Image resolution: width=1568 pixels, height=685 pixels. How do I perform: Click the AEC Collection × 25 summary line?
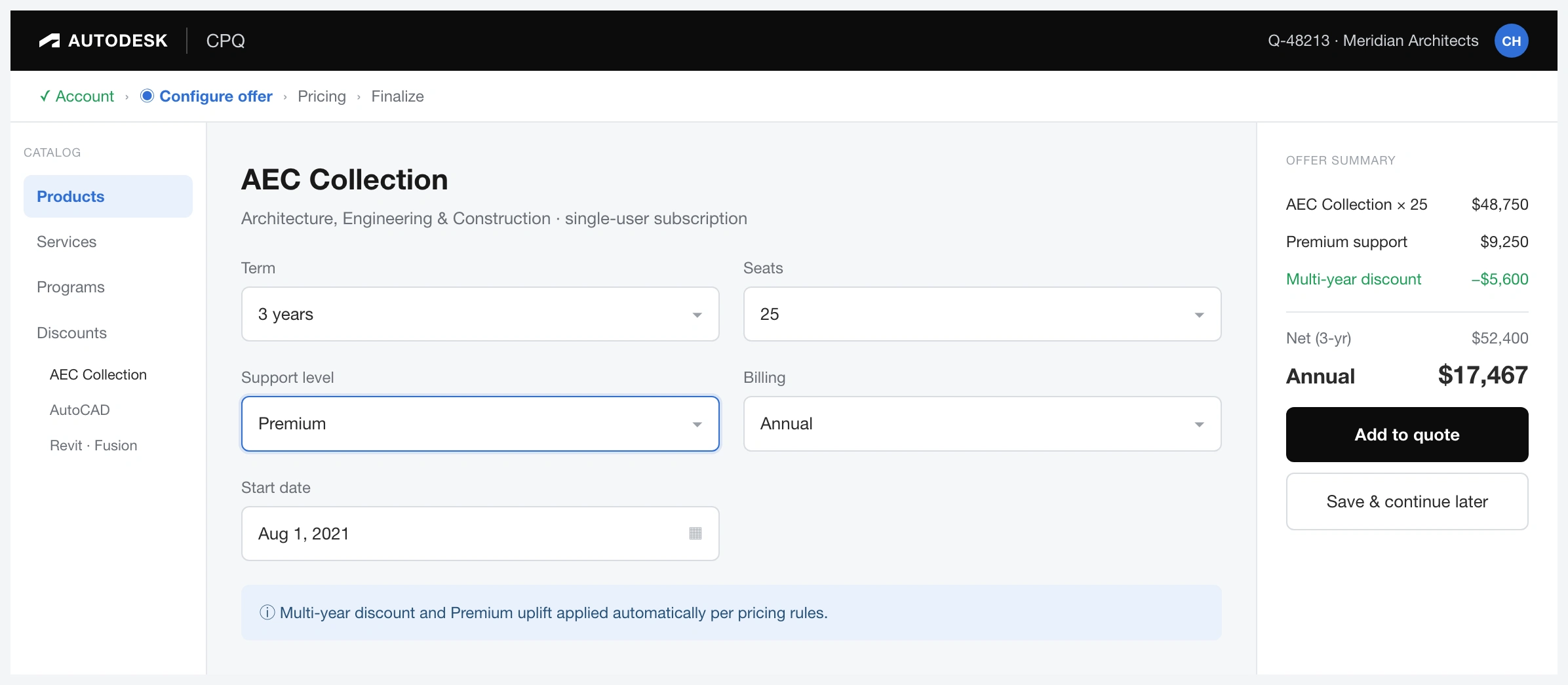click(x=1407, y=205)
